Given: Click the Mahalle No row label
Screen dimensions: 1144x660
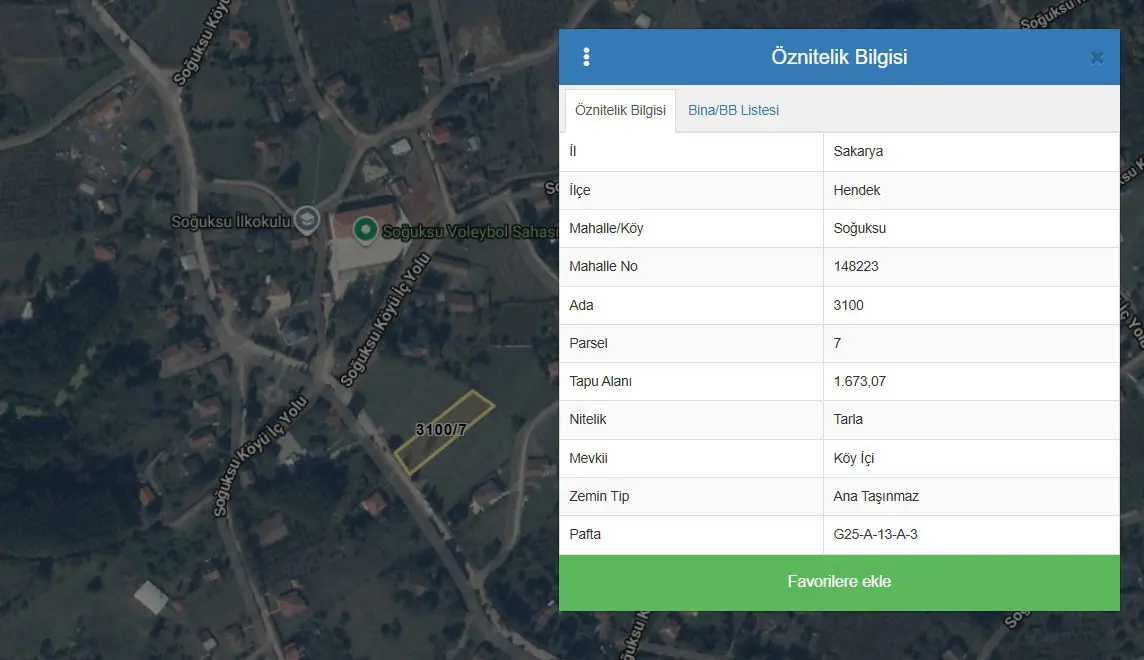Looking at the screenshot, I should (603, 266).
